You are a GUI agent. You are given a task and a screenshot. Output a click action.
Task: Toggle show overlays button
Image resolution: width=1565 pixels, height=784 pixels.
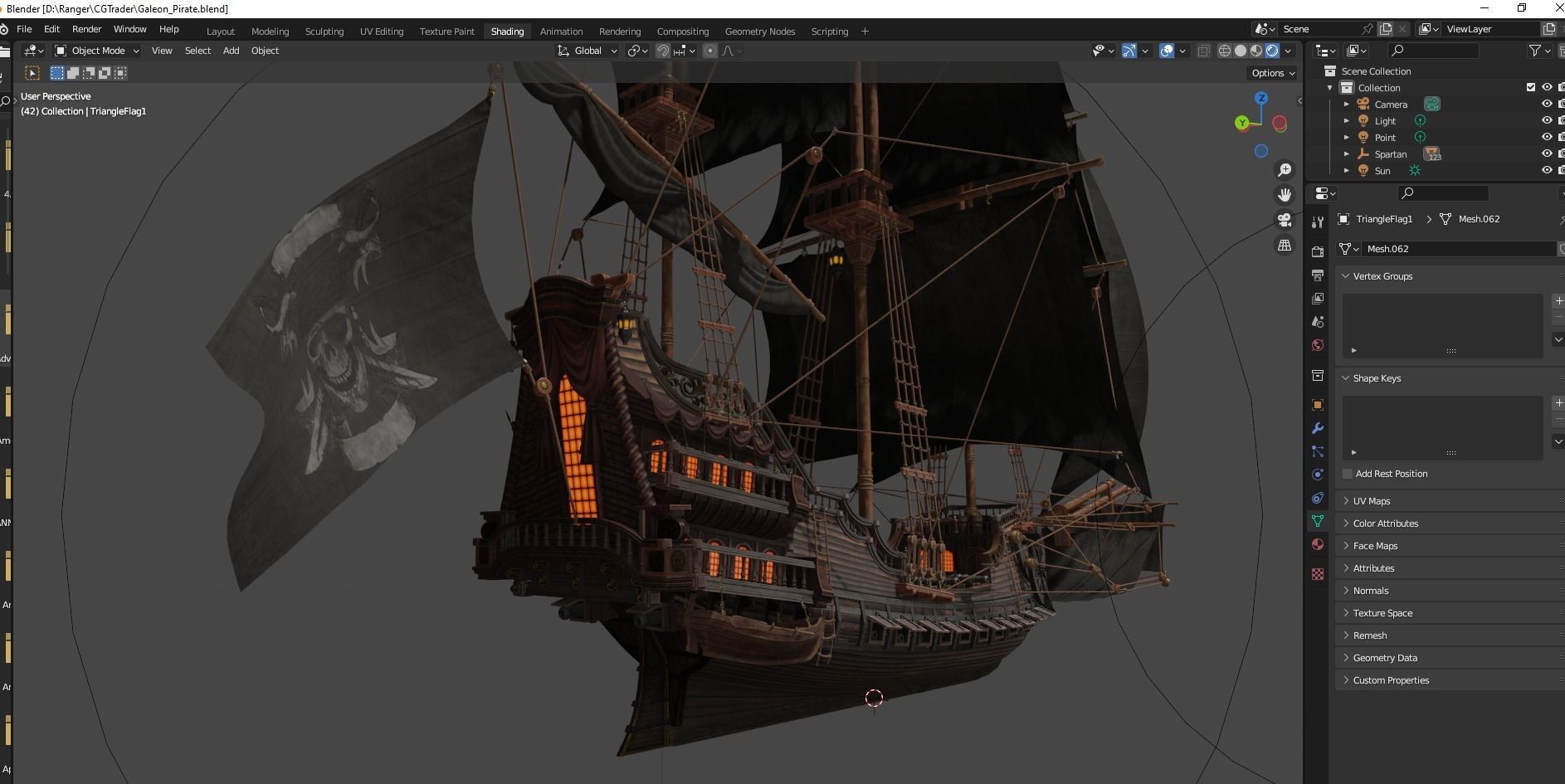pyautogui.click(x=1167, y=51)
